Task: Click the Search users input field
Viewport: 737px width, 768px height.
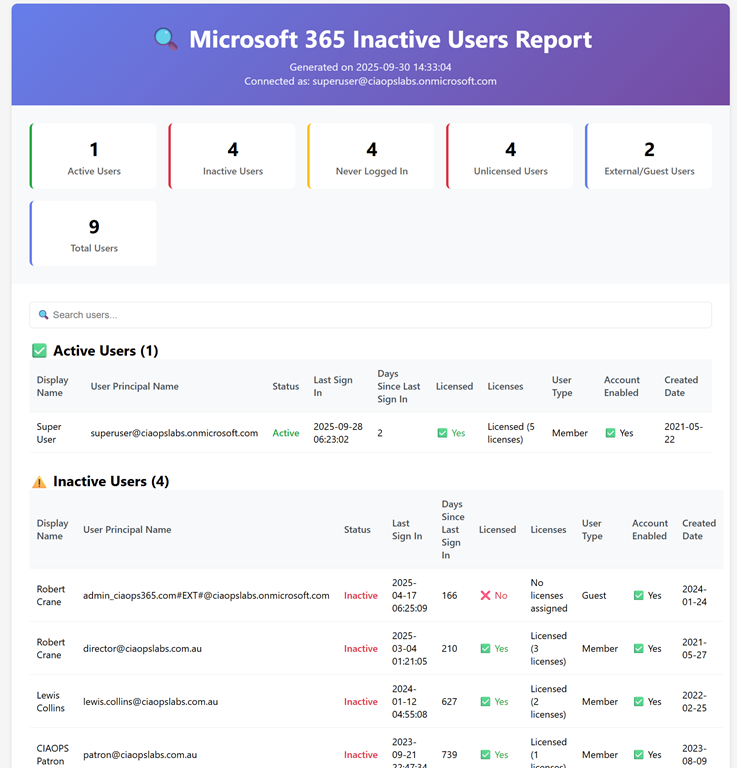Action: [370, 315]
